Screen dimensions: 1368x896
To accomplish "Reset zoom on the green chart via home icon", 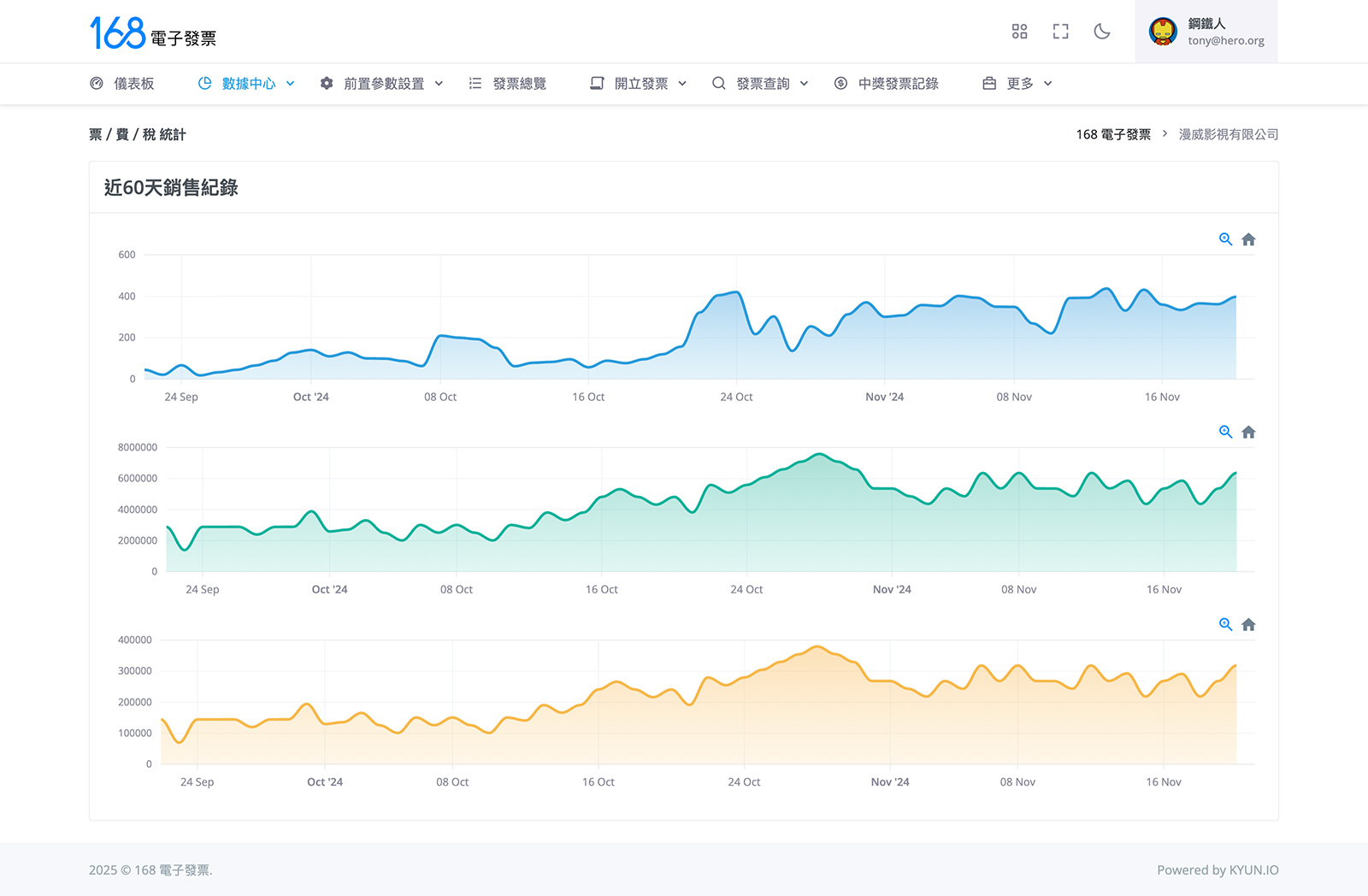I will [x=1248, y=432].
